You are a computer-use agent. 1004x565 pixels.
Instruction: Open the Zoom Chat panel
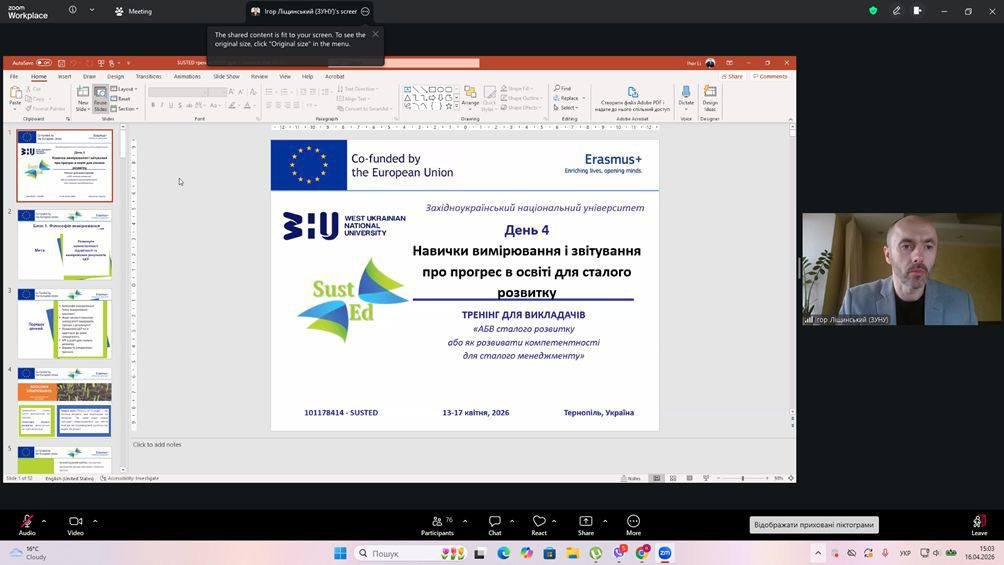pos(494,521)
